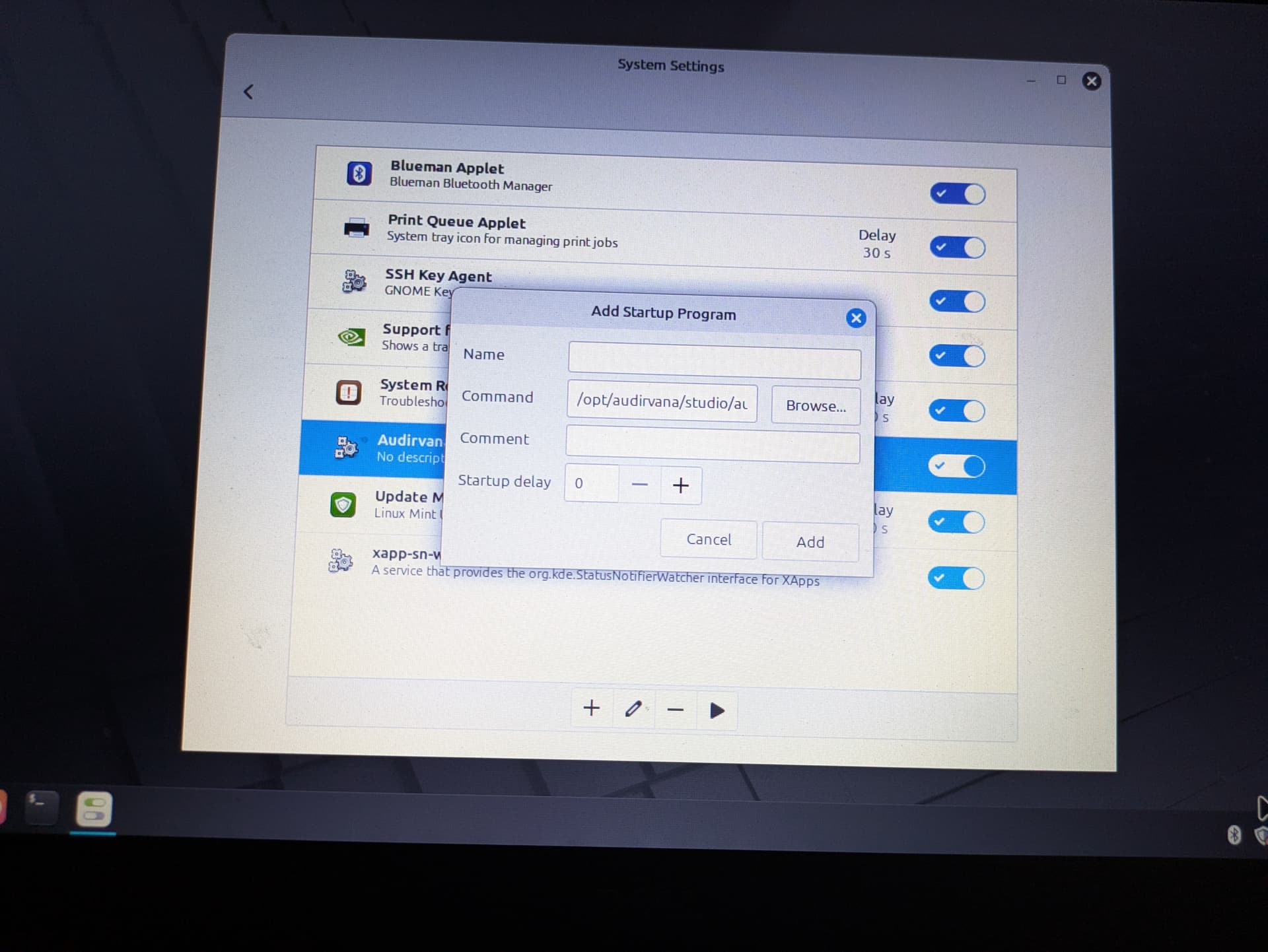The height and width of the screenshot is (952, 1268).
Task: Toggle the xapp-sn-watcher switch
Action: coord(956,578)
